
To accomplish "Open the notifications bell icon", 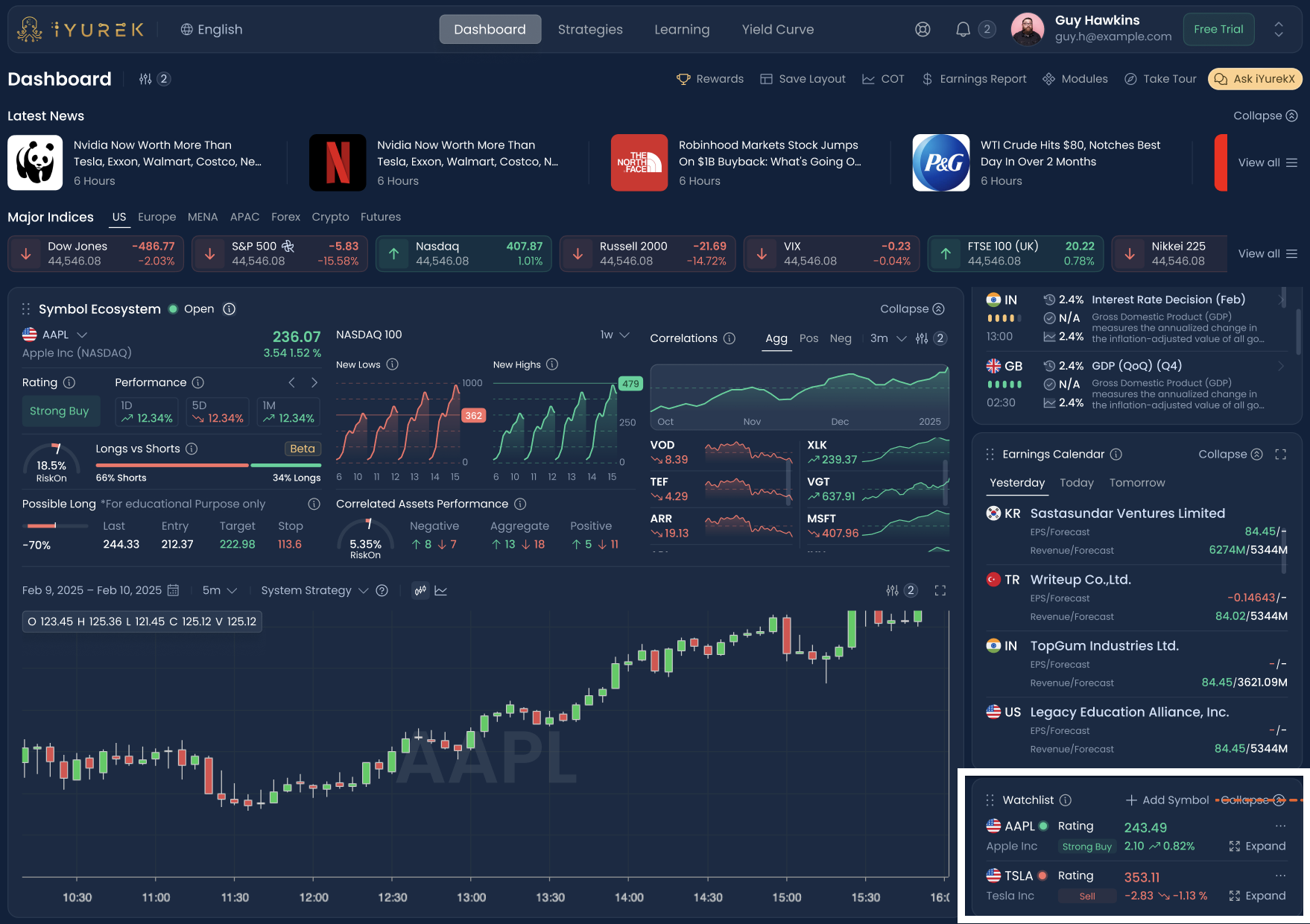I will (x=963, y=30).
